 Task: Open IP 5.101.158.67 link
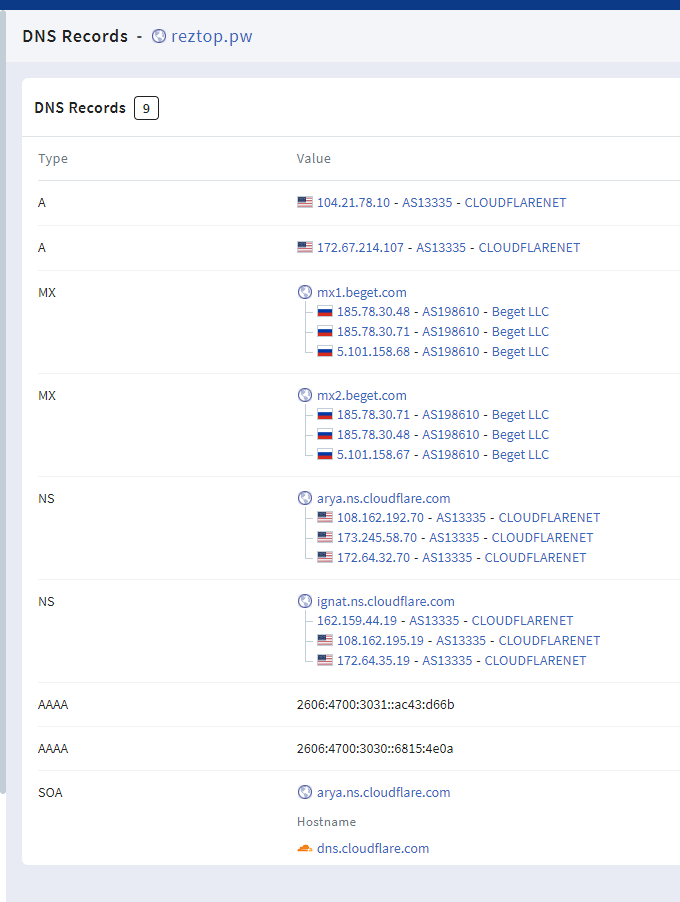tap(373, 454)
